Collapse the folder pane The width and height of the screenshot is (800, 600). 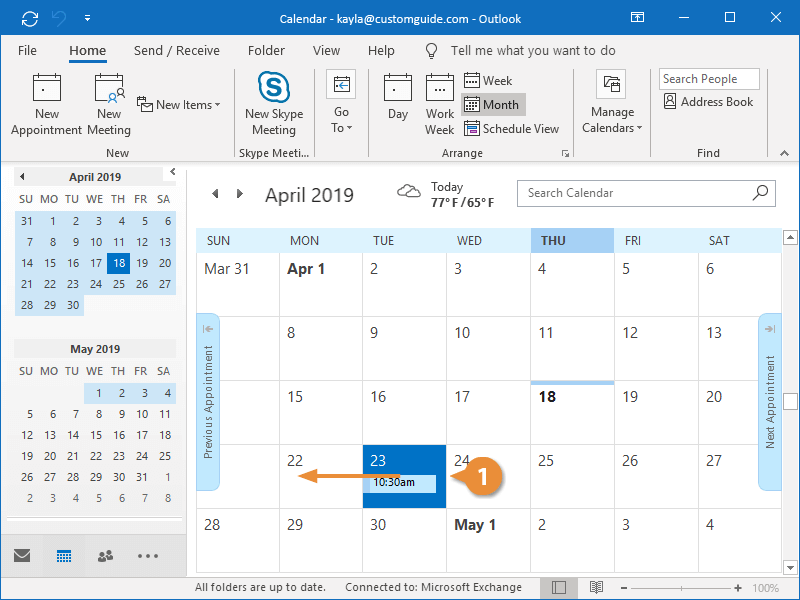tap(173, 171)
